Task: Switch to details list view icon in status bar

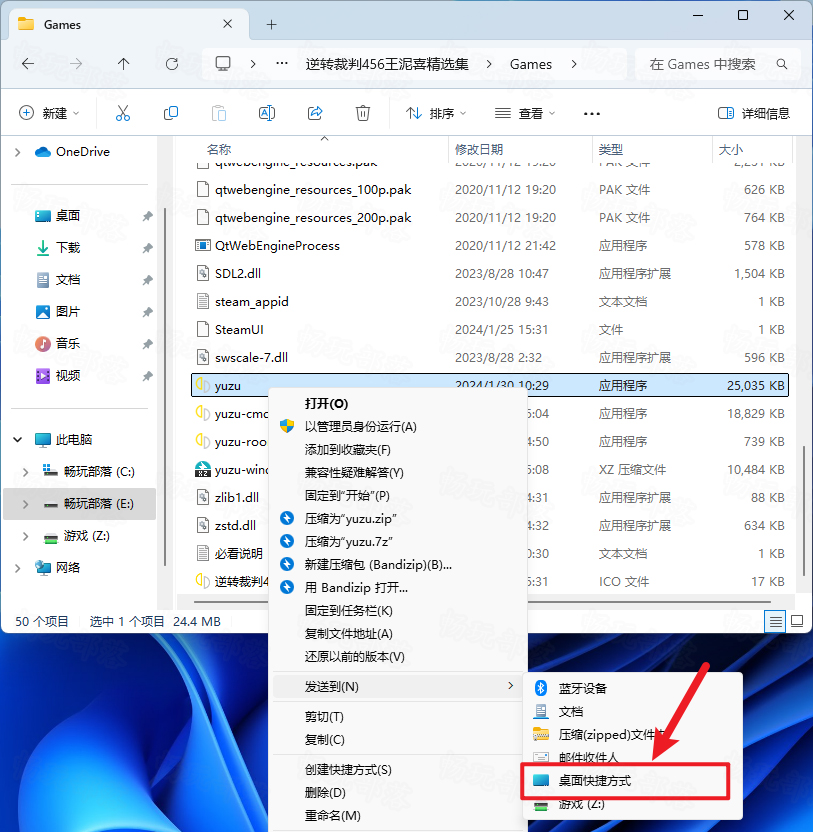Action: click(775, 621)
